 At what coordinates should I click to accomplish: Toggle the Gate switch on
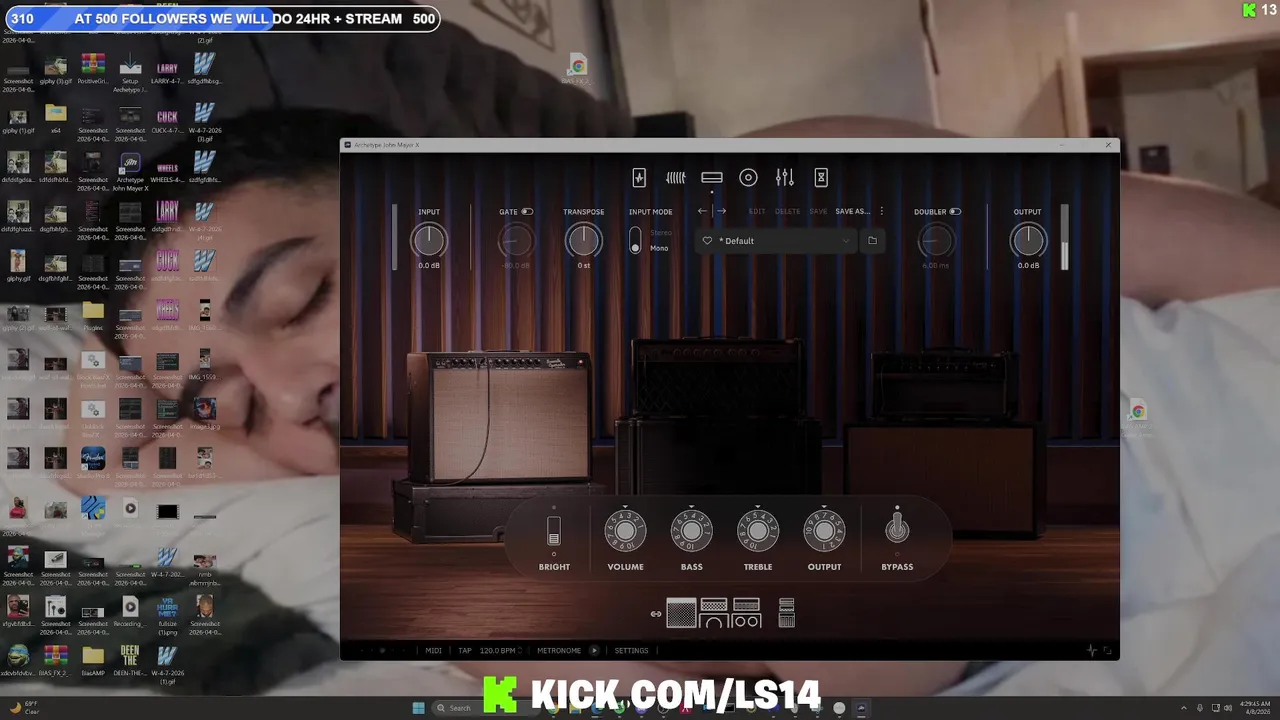pyautogui.click(x=527, y=212)
